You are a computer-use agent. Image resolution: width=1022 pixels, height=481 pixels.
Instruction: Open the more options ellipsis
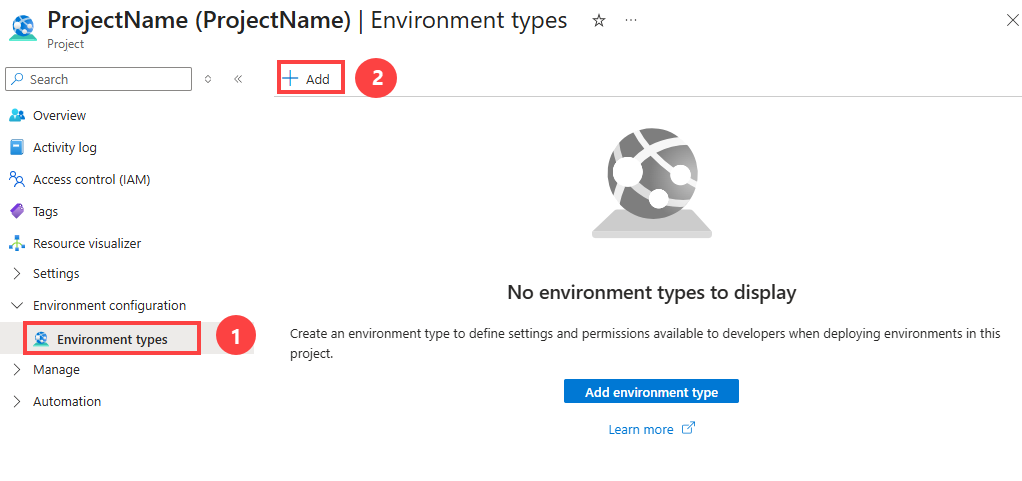coord(630,21)
